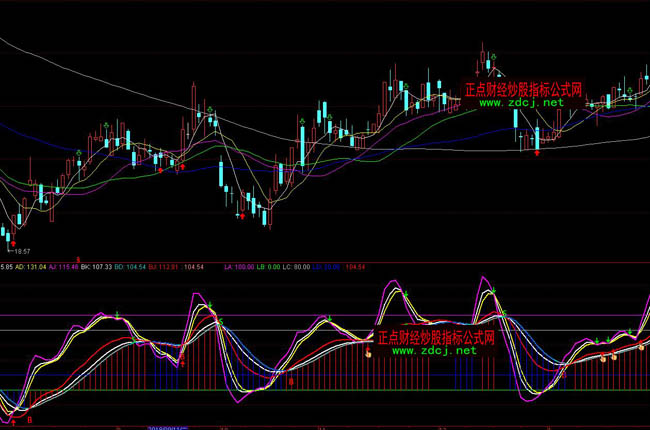Click the green LB: 0.00 parameter label

269,267
